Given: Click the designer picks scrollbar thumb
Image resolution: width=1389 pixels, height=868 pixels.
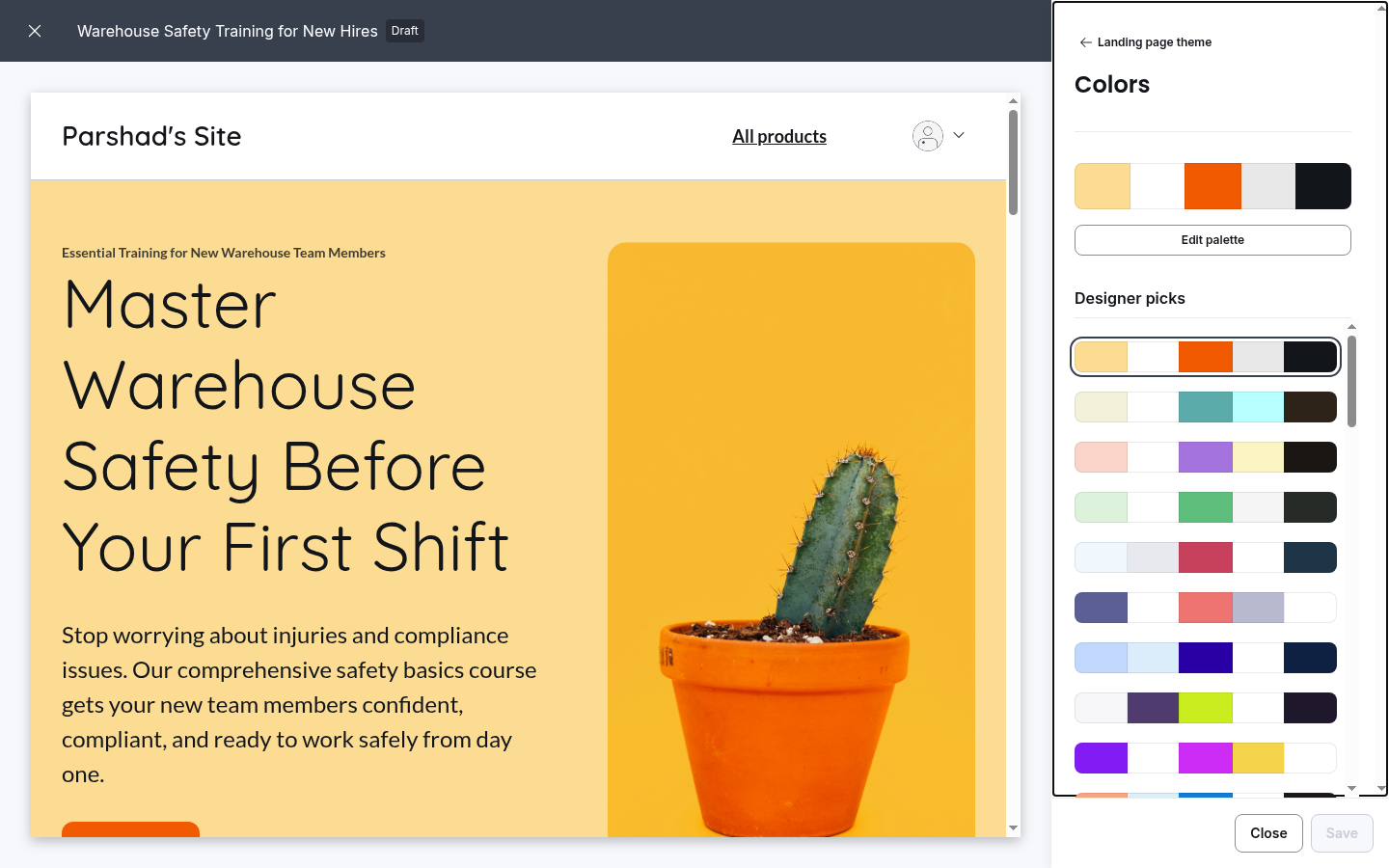Looking at the screenshot, I should (x=1351, y=381).
